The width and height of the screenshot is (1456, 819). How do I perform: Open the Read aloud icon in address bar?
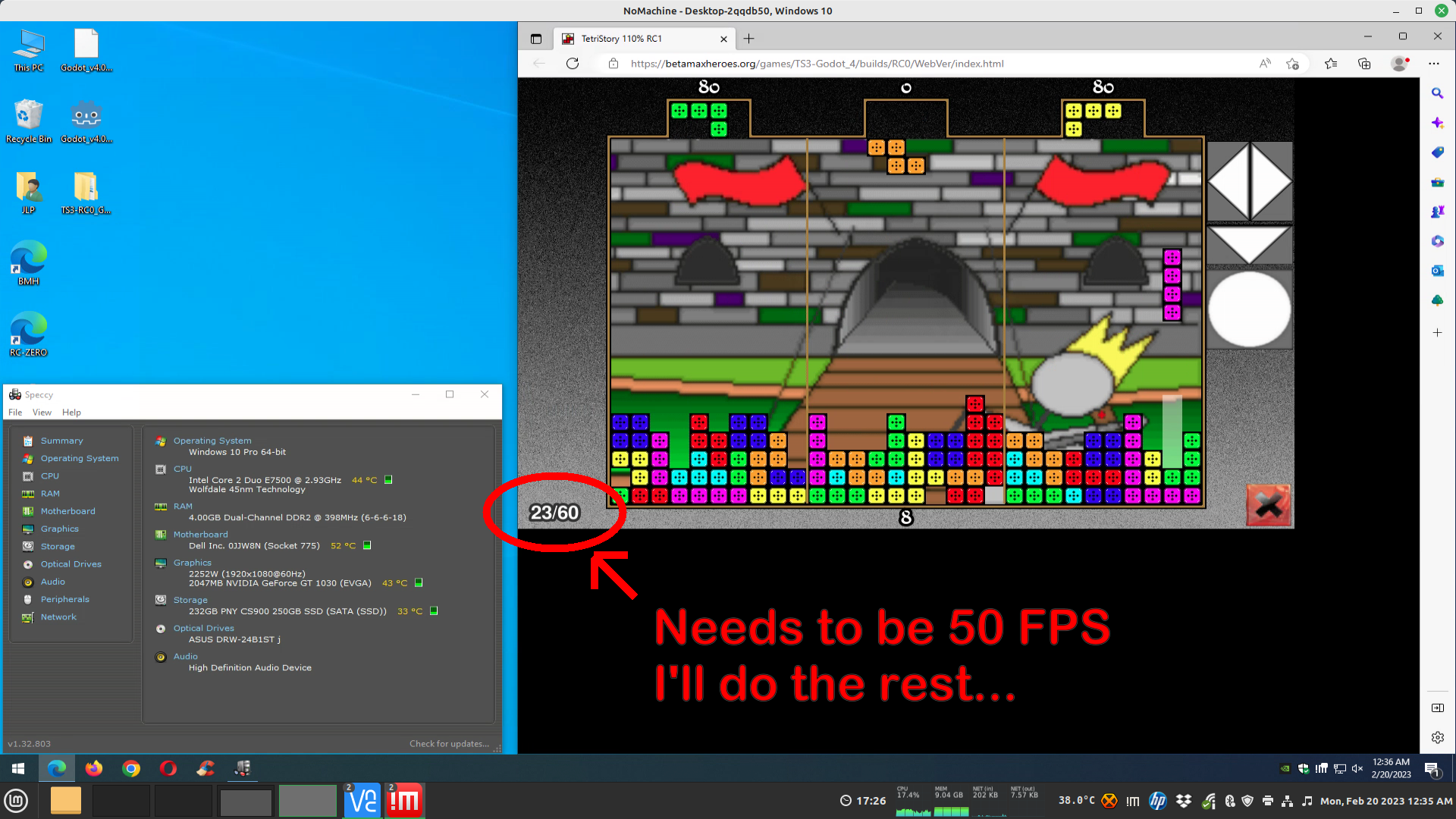pos(1265,64)
